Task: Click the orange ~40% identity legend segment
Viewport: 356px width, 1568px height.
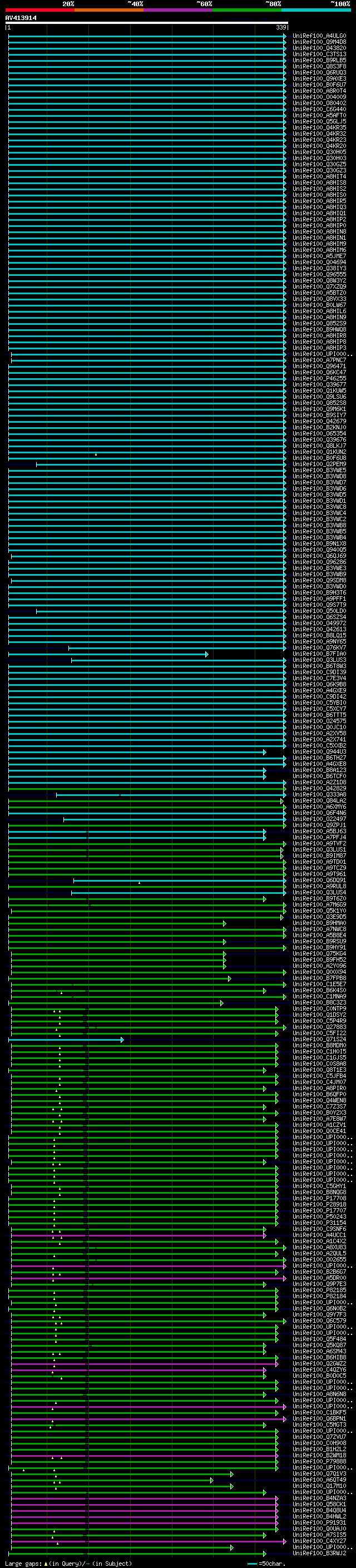Action: [109, 10]
